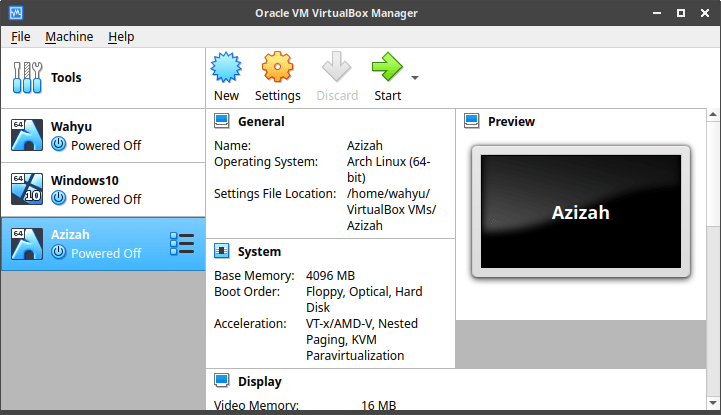Viewport: 721px width, 415px height.
Task: Click the Tools wrench icon
Action: click(26, 77)
